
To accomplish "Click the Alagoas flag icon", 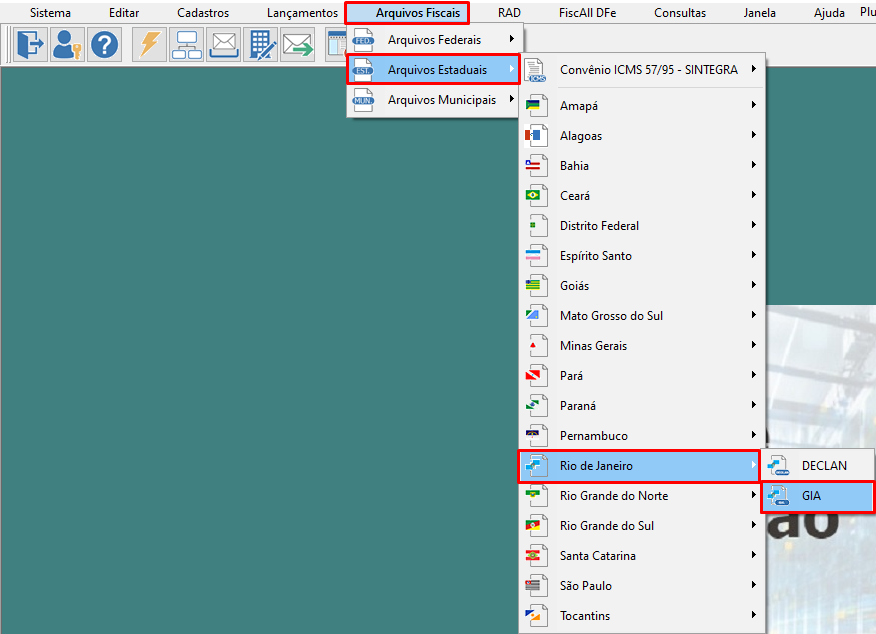I will pos(536,136).
